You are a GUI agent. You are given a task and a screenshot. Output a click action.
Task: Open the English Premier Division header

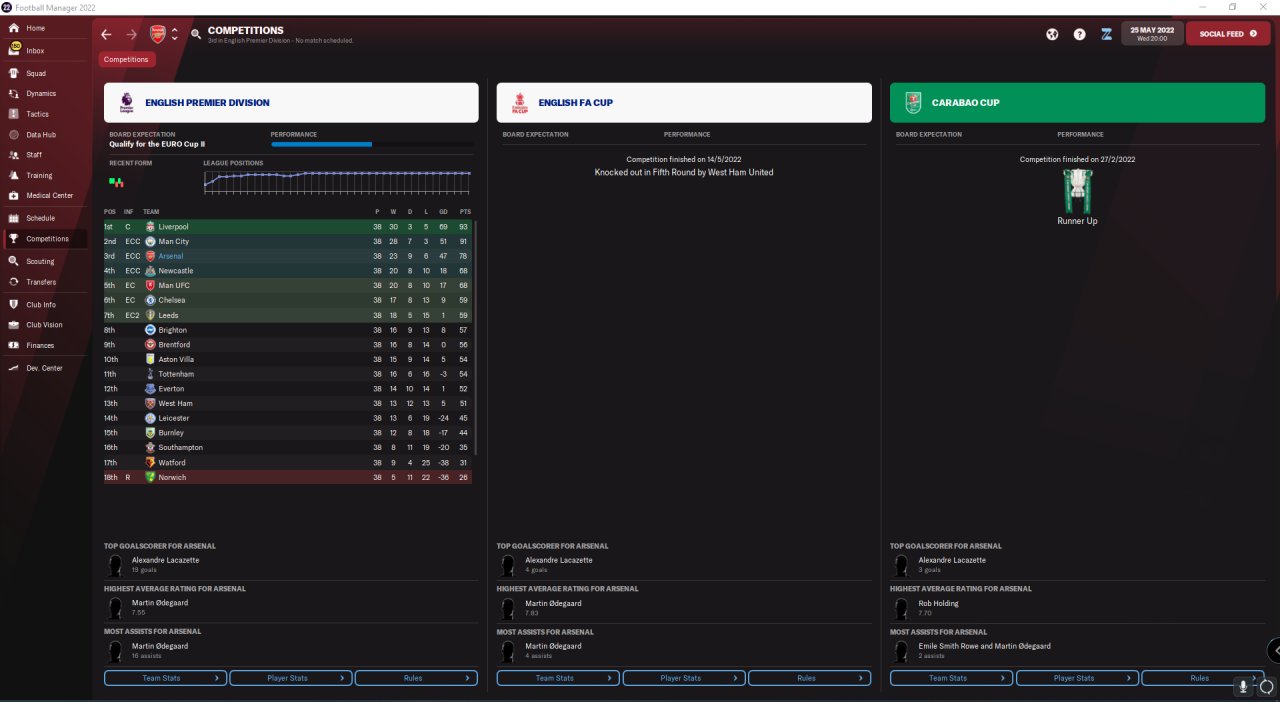pos(291,103)
